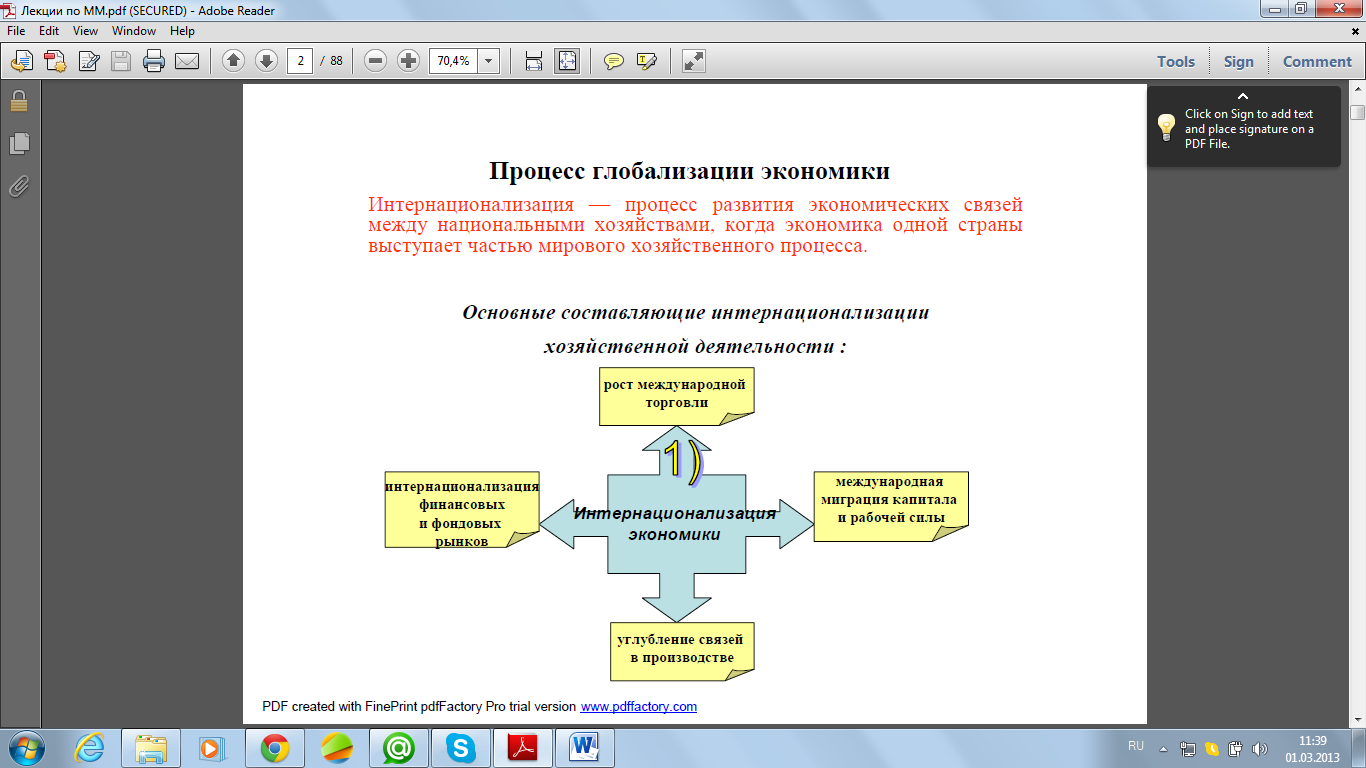Screen dimensions: 1366x768
Task: Click the volume speaker tray icon
Action: pos(1260,748)
